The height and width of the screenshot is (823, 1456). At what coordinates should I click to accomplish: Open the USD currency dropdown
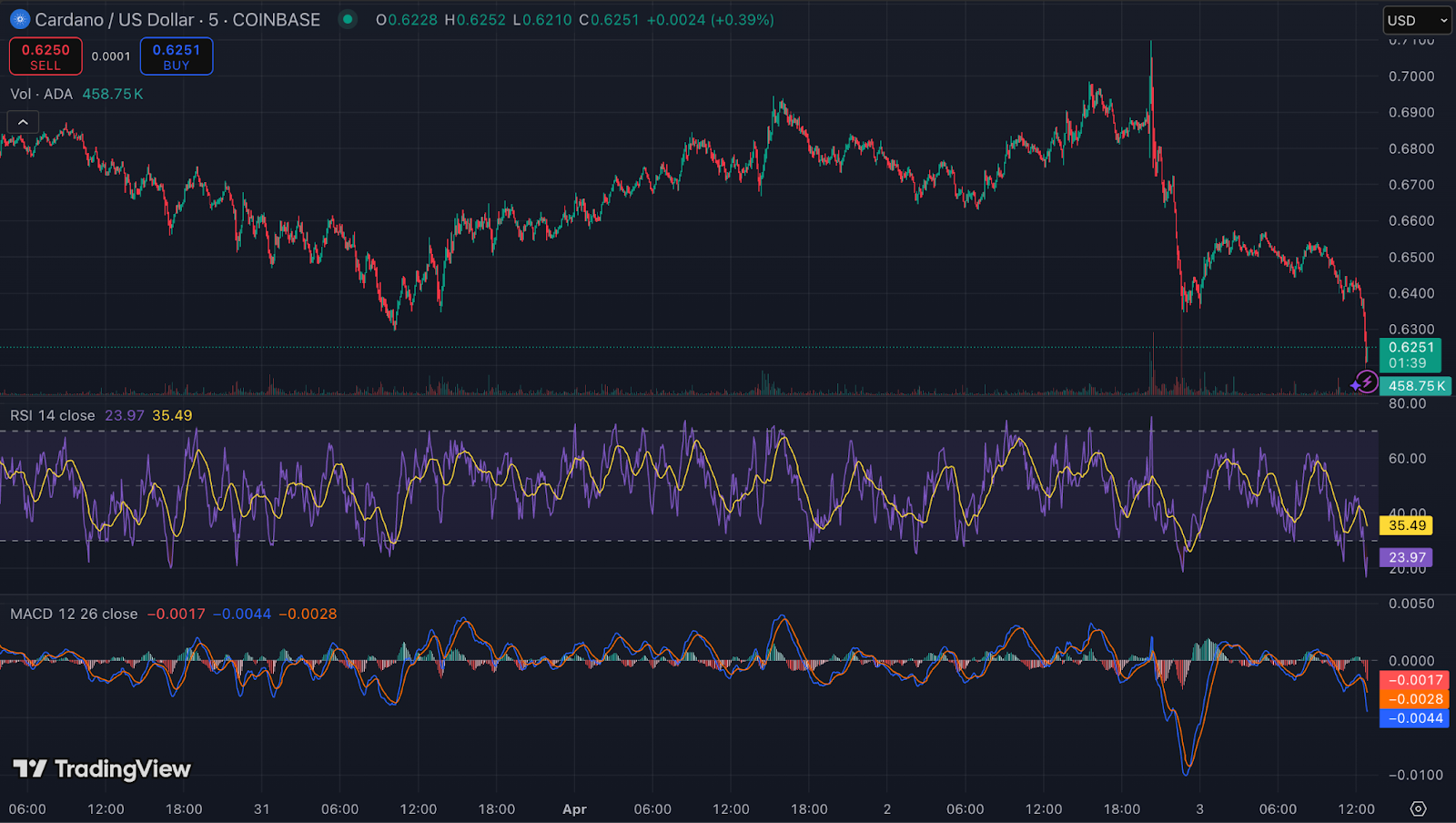coord(1416,19)
